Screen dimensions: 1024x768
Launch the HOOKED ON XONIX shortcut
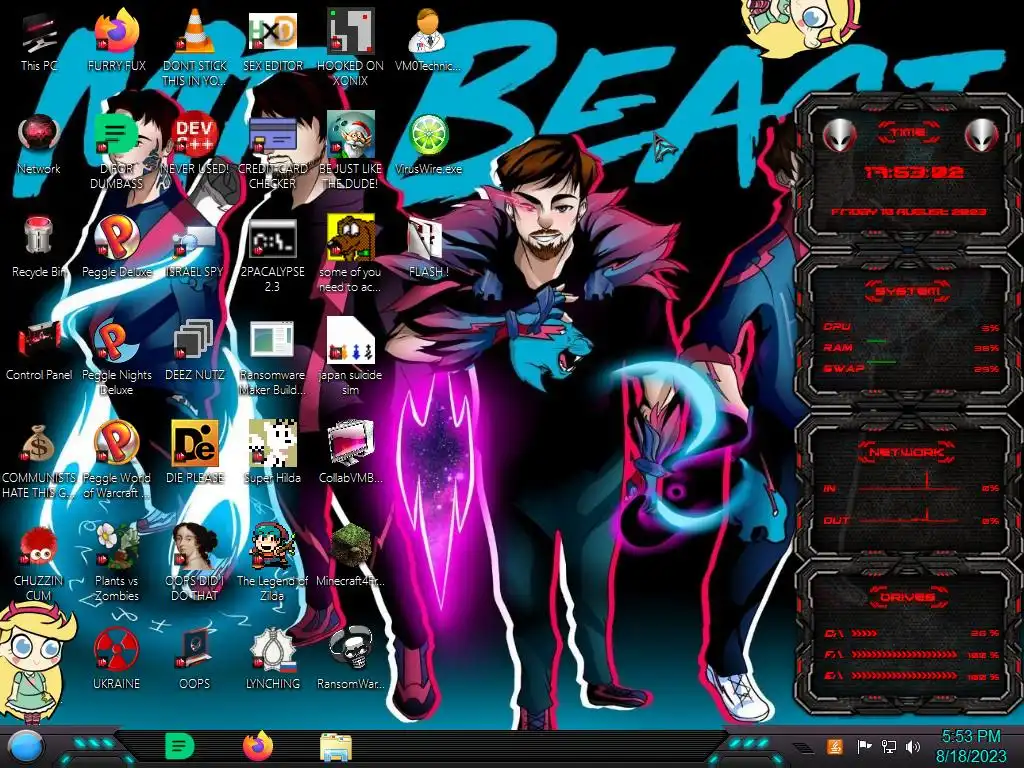[350, 48]
